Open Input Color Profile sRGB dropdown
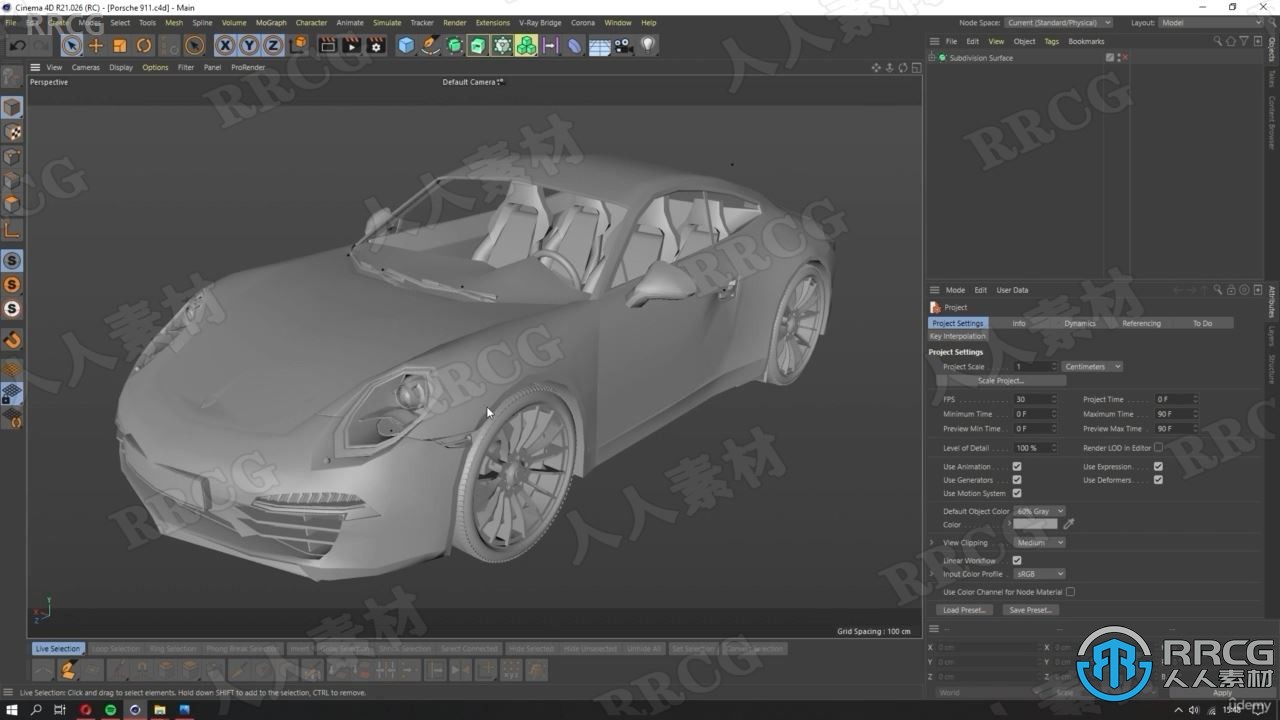Image resolution: width=1280 pixels, height=720 pixels. (x=1040, y=574)
